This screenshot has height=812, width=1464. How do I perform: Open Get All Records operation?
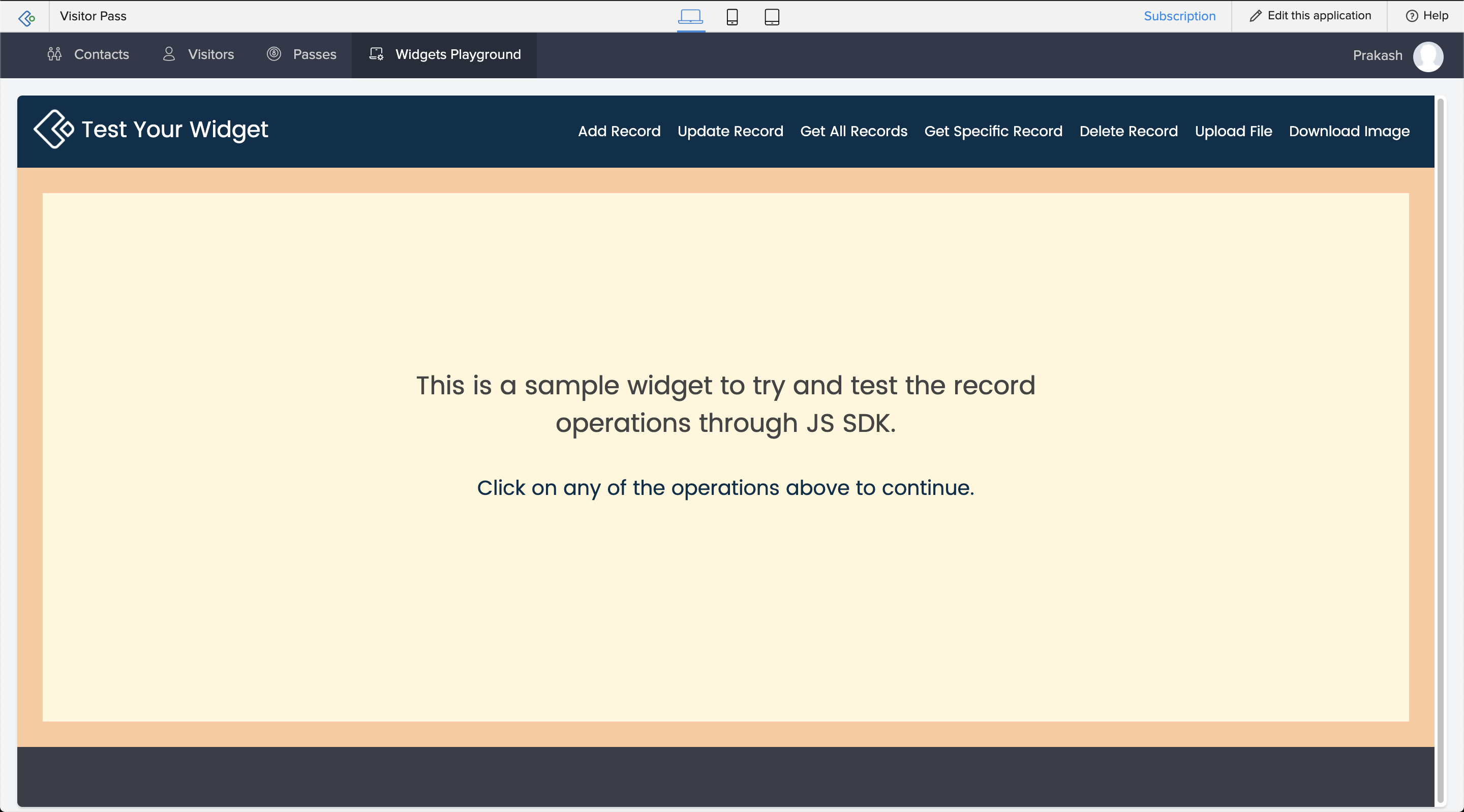853,131
